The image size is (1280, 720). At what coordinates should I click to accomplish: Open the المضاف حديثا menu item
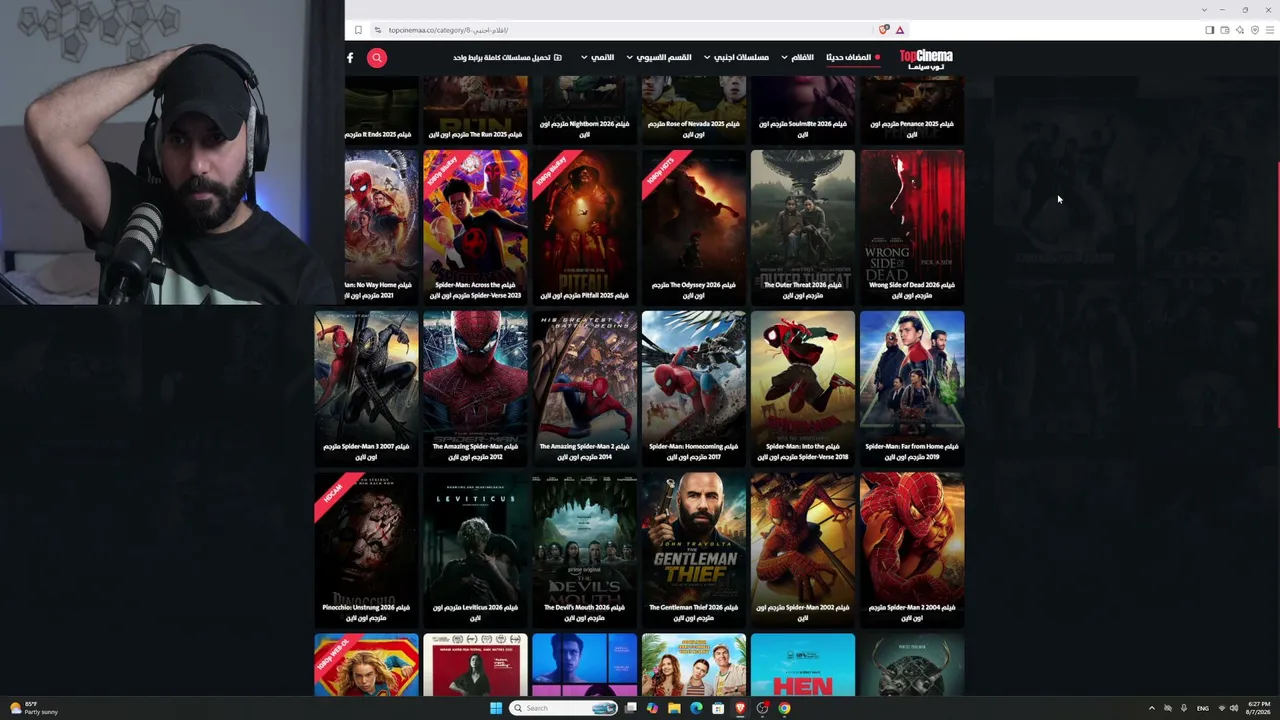pyautogui.click(x=853, y=57)
